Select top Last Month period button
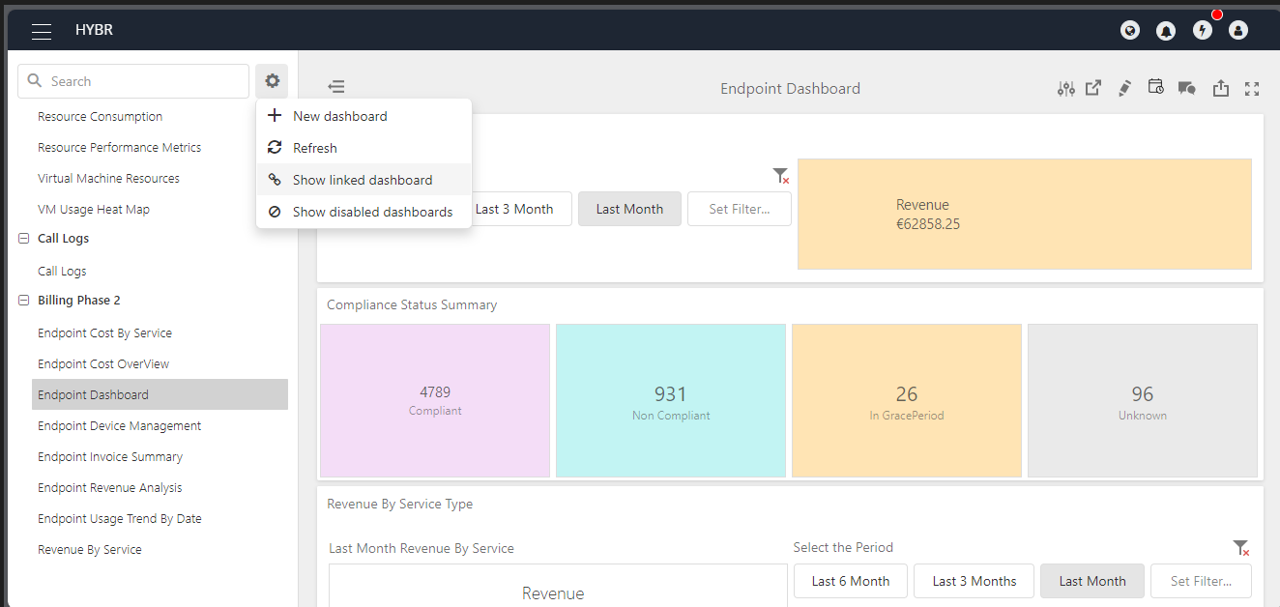This screenshot has width=1280, height=607. point(630,209)
